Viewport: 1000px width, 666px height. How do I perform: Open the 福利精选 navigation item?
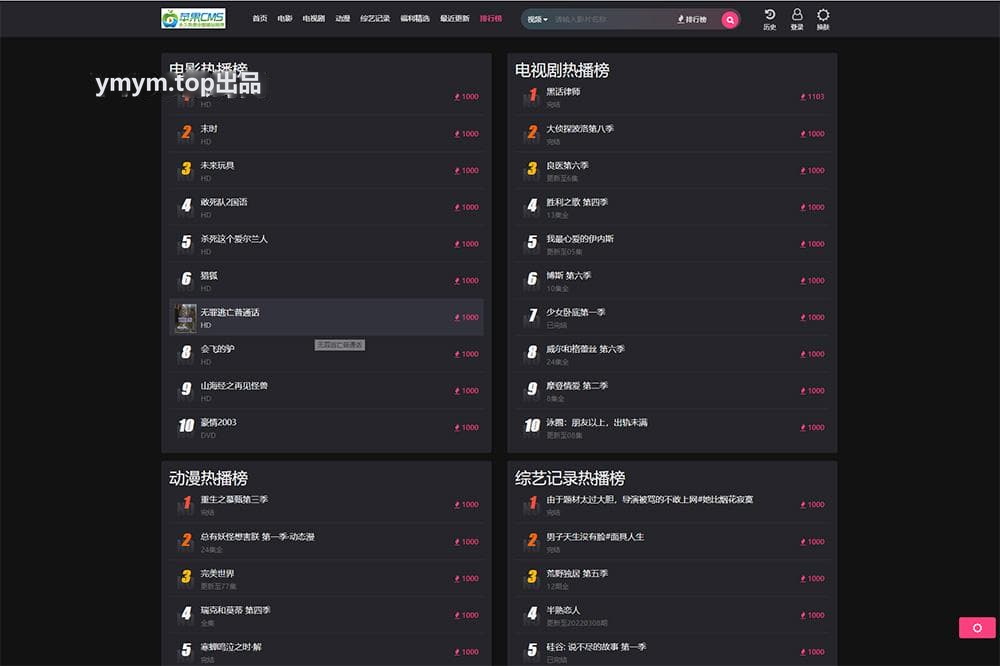[415, 18]
